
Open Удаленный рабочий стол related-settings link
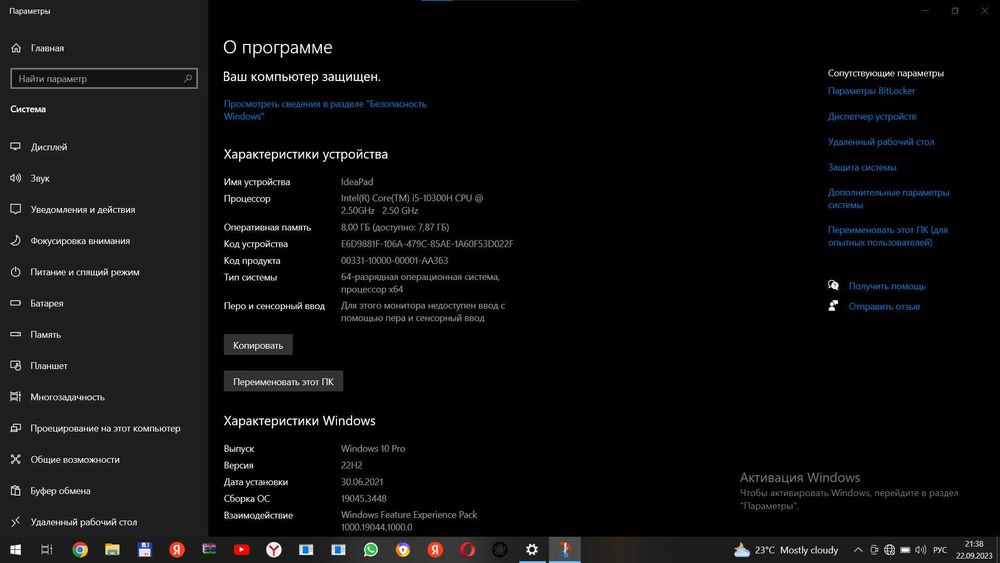click(x=881, y=142)
